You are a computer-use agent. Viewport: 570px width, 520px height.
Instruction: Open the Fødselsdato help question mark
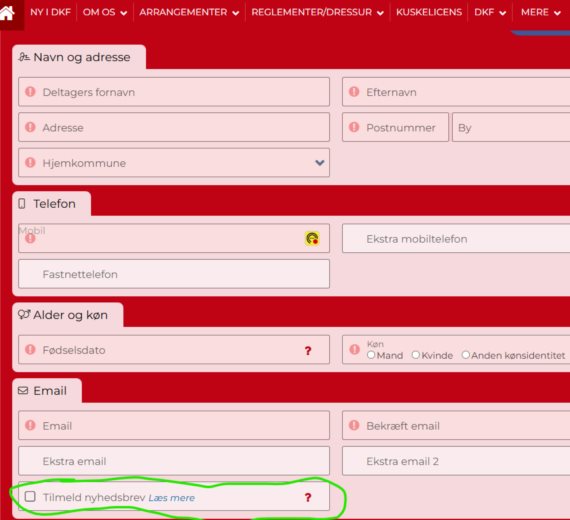point(308,351)
